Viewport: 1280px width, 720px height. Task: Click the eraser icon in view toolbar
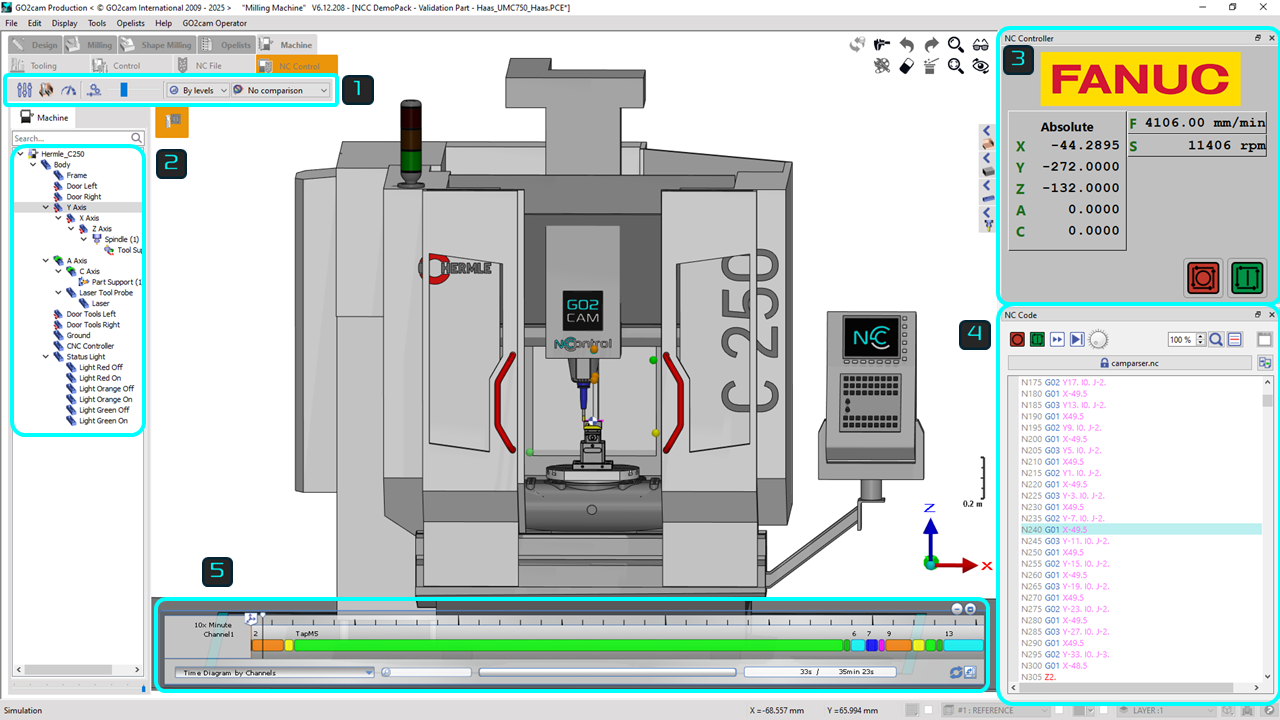coord(906,66)
